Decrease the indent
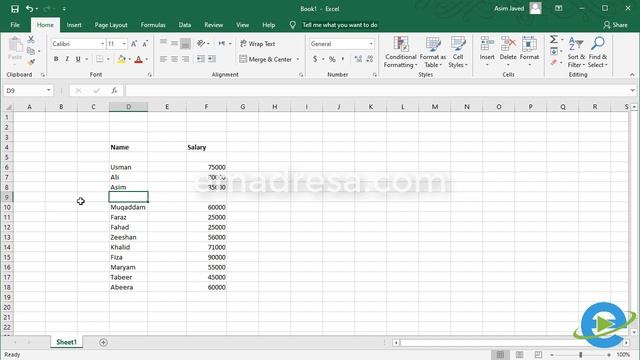Screen dimensions: 640x360 tap(200, 59)
